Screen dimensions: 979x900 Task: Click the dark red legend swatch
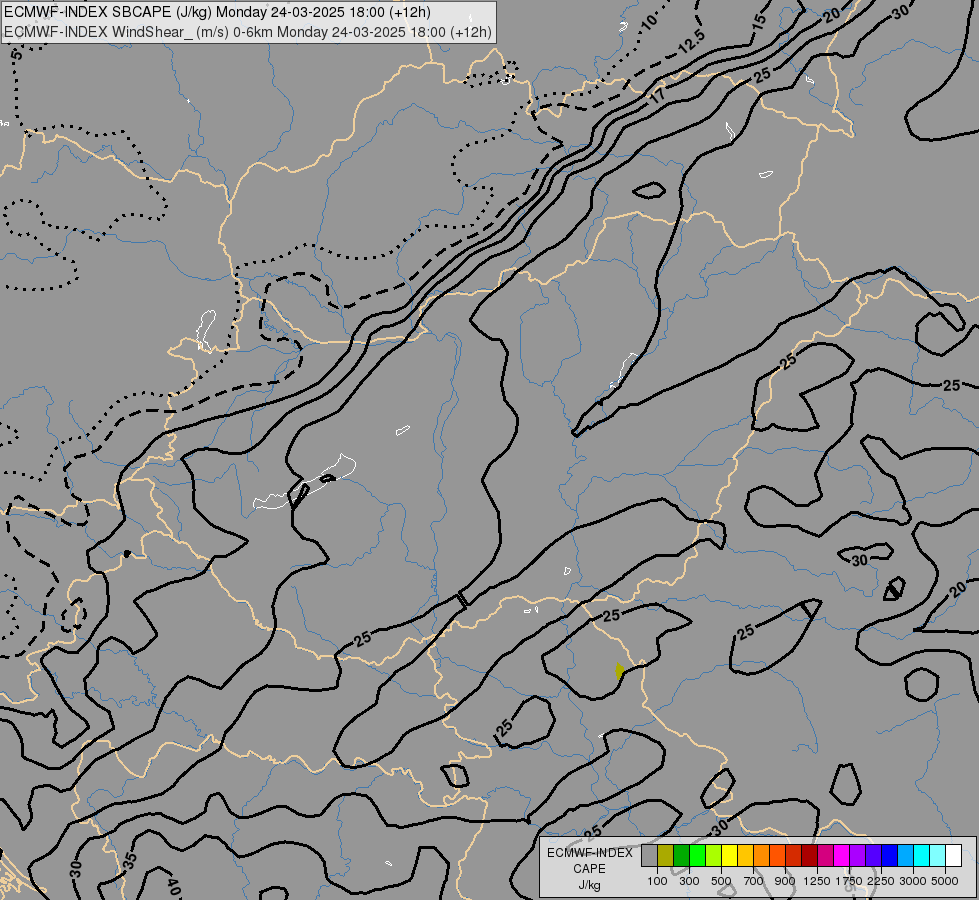point(809,855)
